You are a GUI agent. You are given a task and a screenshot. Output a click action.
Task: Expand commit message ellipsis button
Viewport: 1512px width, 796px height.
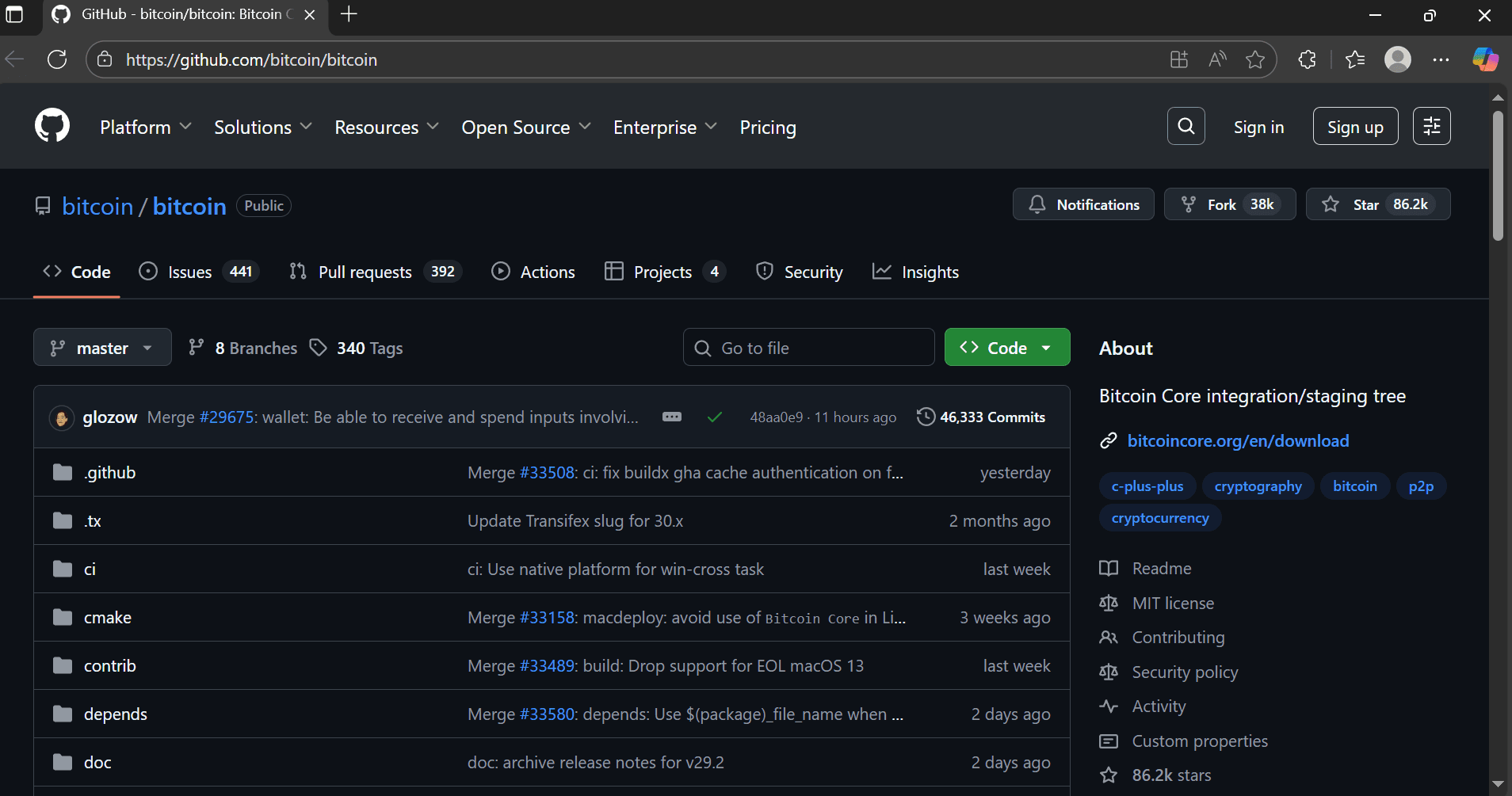(672, 417)
